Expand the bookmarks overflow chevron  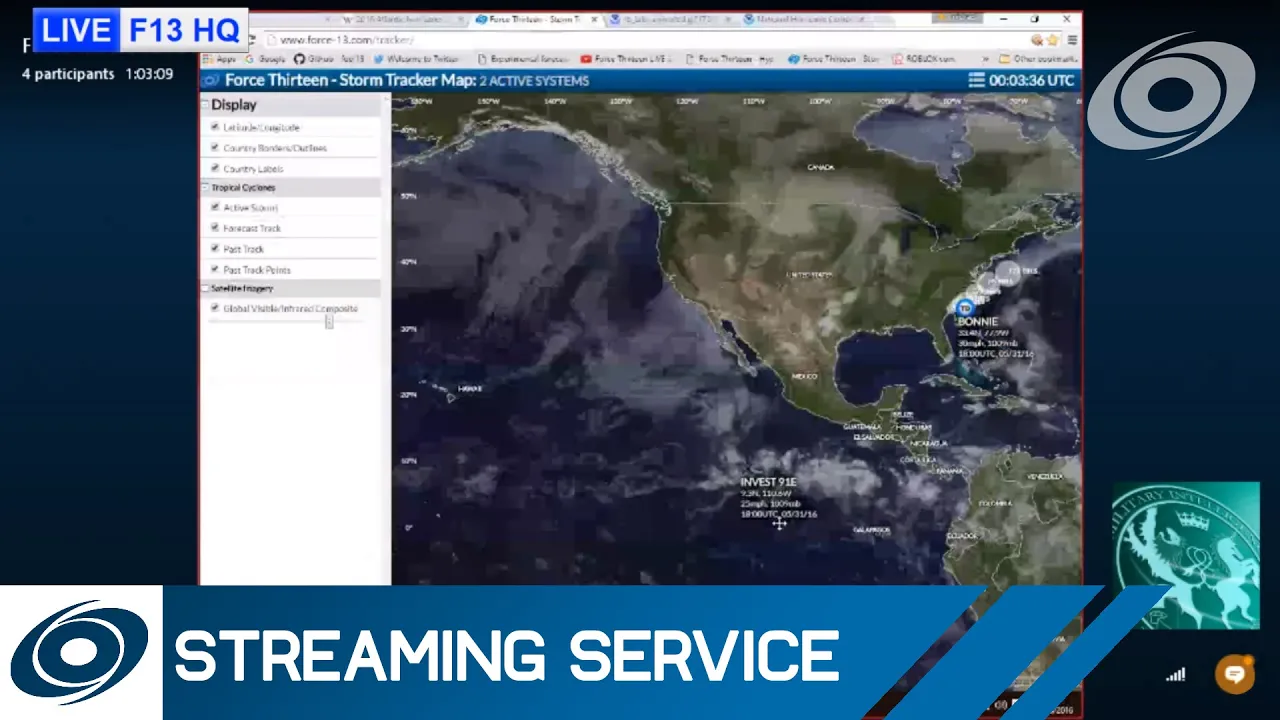(987, 59)
